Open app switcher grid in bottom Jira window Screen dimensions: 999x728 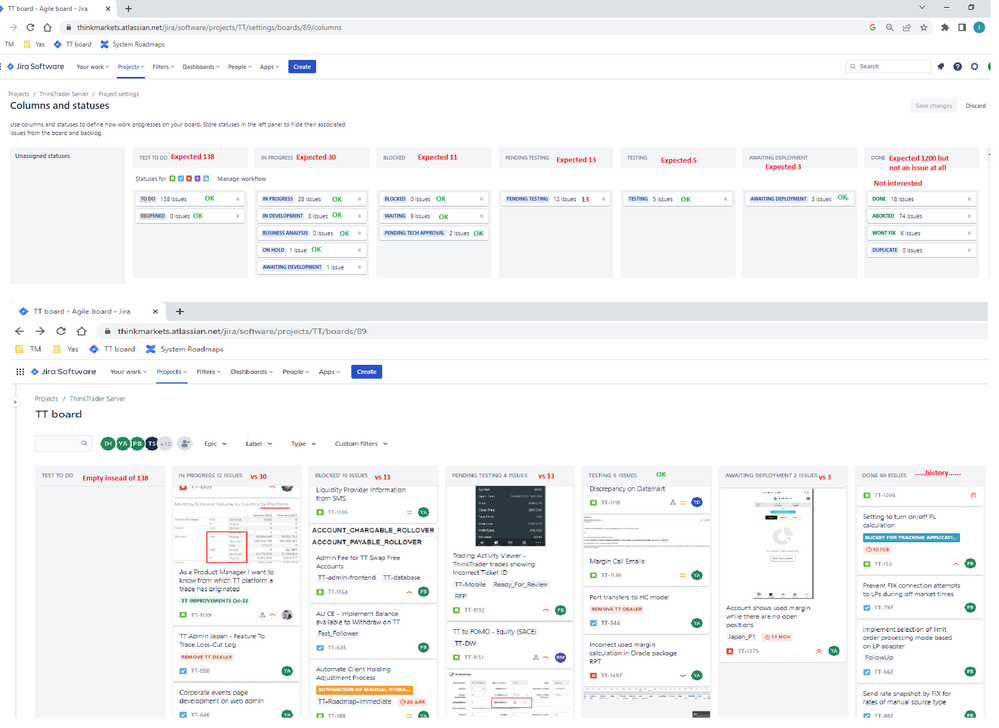20,372
